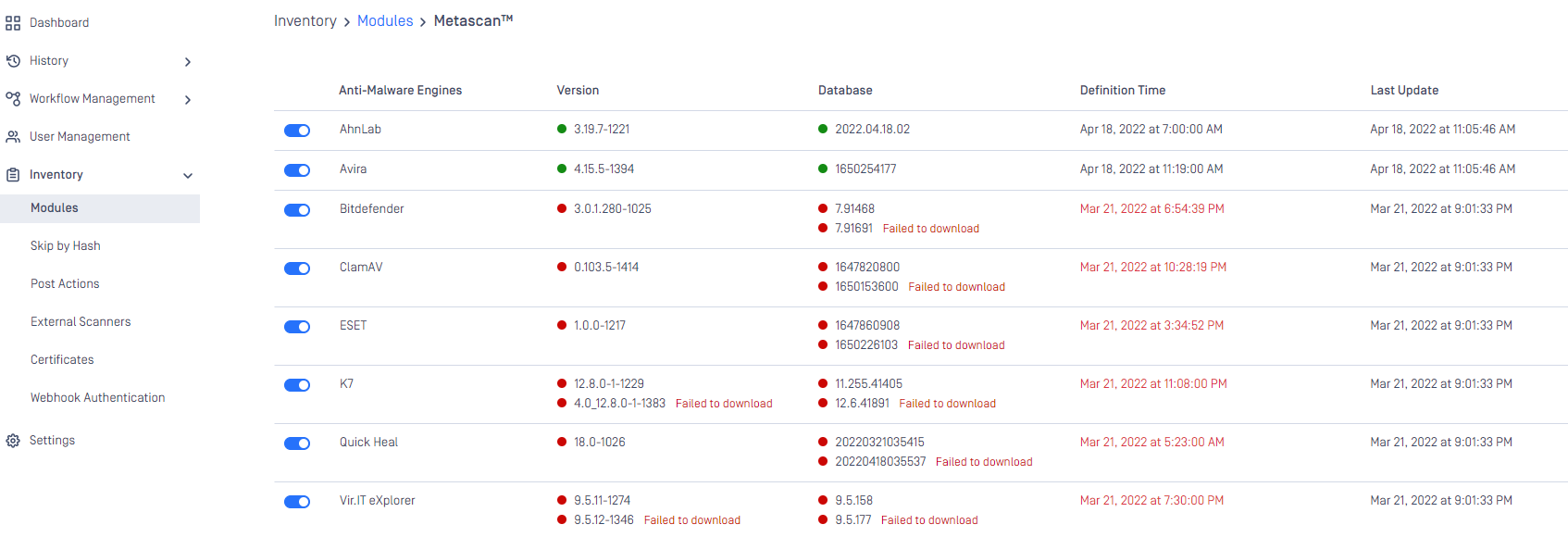The image size is (1568, 537).
Task: Collapse the Inventory section chevron
Action: [188, 176]
